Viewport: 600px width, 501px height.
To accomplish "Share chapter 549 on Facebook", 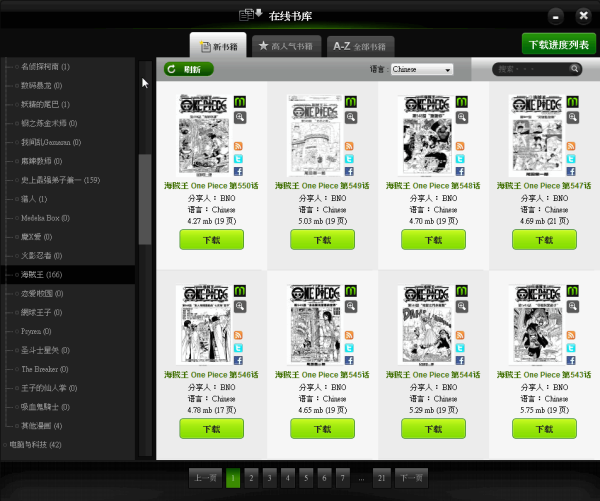I will (x=349, y=171).
